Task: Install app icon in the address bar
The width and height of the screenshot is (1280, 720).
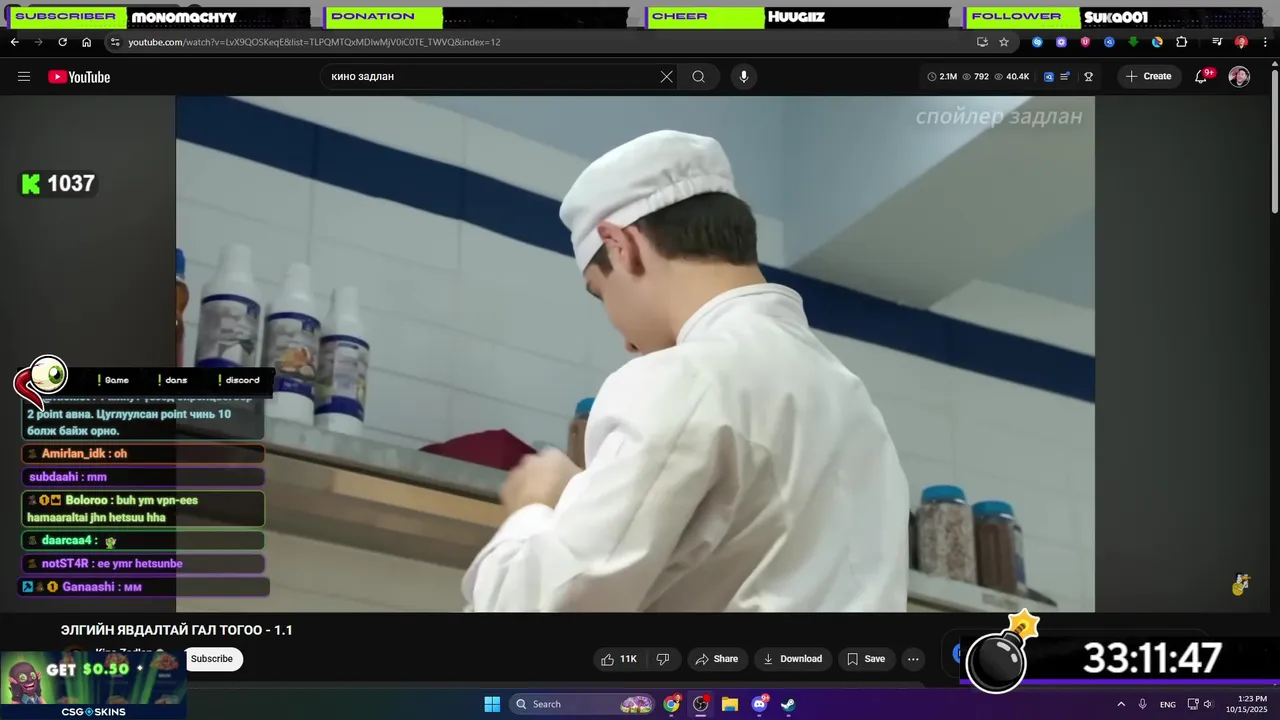Action: (982, 42)
